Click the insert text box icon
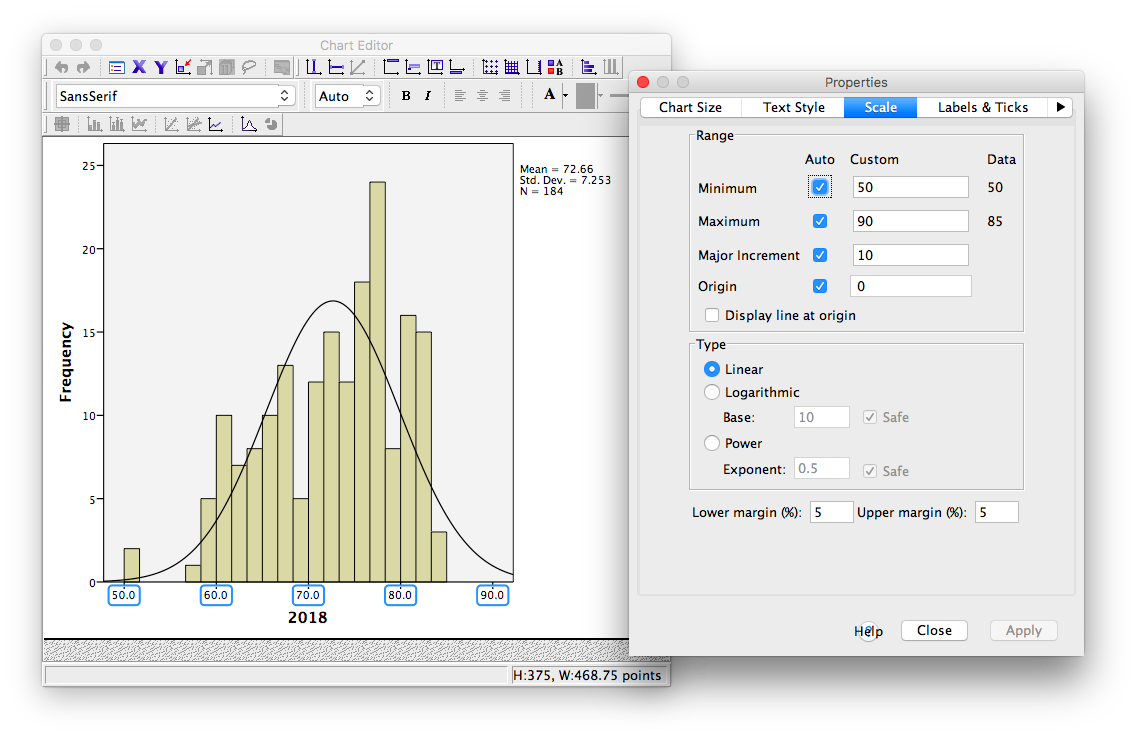Image resolution: width=1140 pixels, height=737 pixels. click(x=436, y=68)
